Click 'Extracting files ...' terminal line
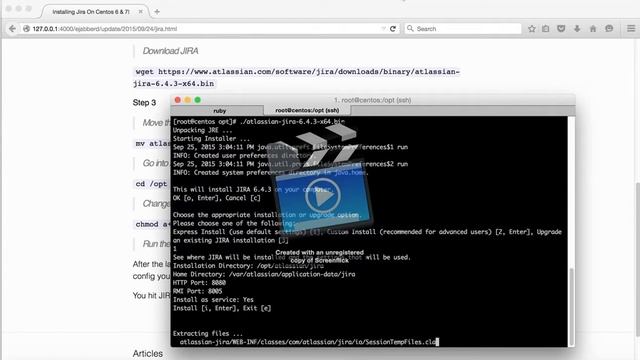Screen dimensions: 640x360 point(207,333)
